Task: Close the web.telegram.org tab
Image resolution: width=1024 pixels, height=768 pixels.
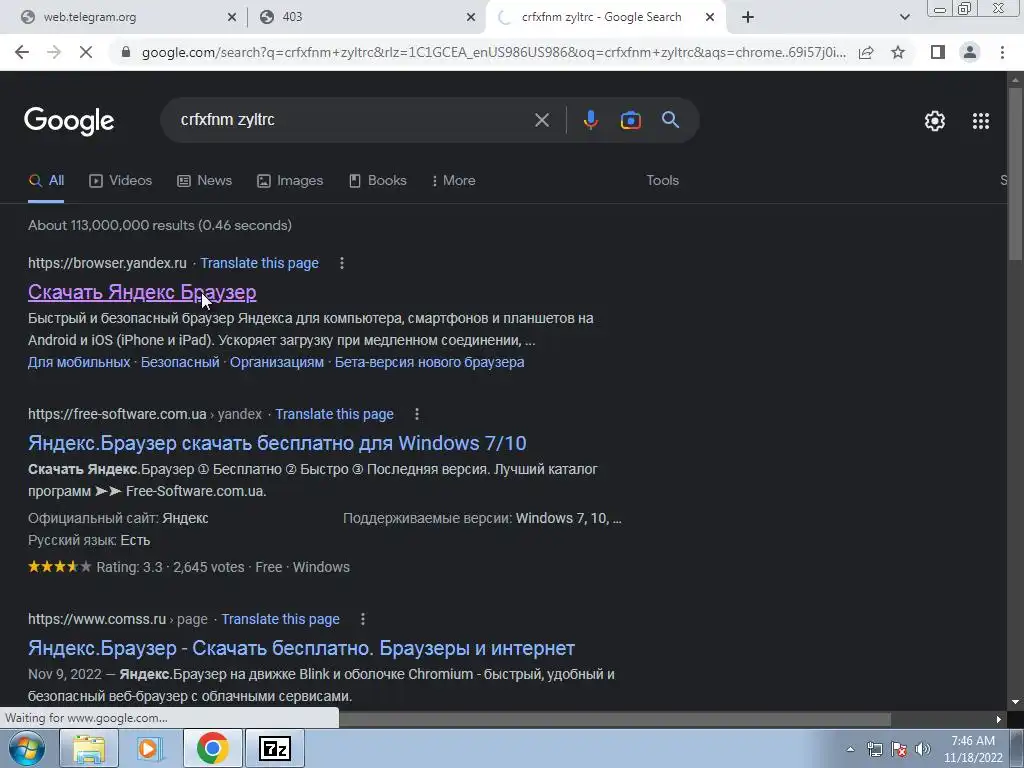Action: coord(232,17)
